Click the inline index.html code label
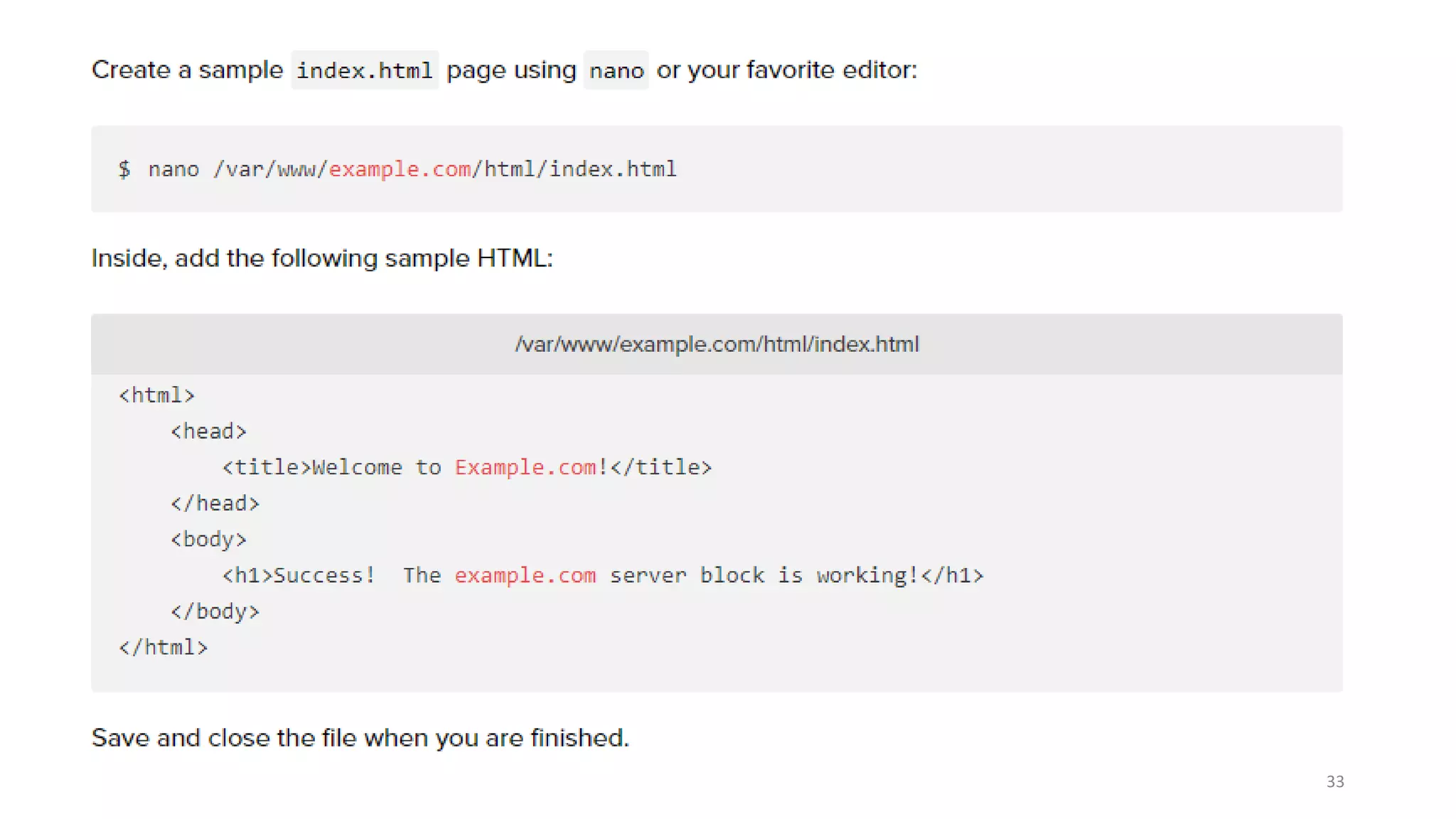Screen dimensions: 1456x819 pos(364,70)
